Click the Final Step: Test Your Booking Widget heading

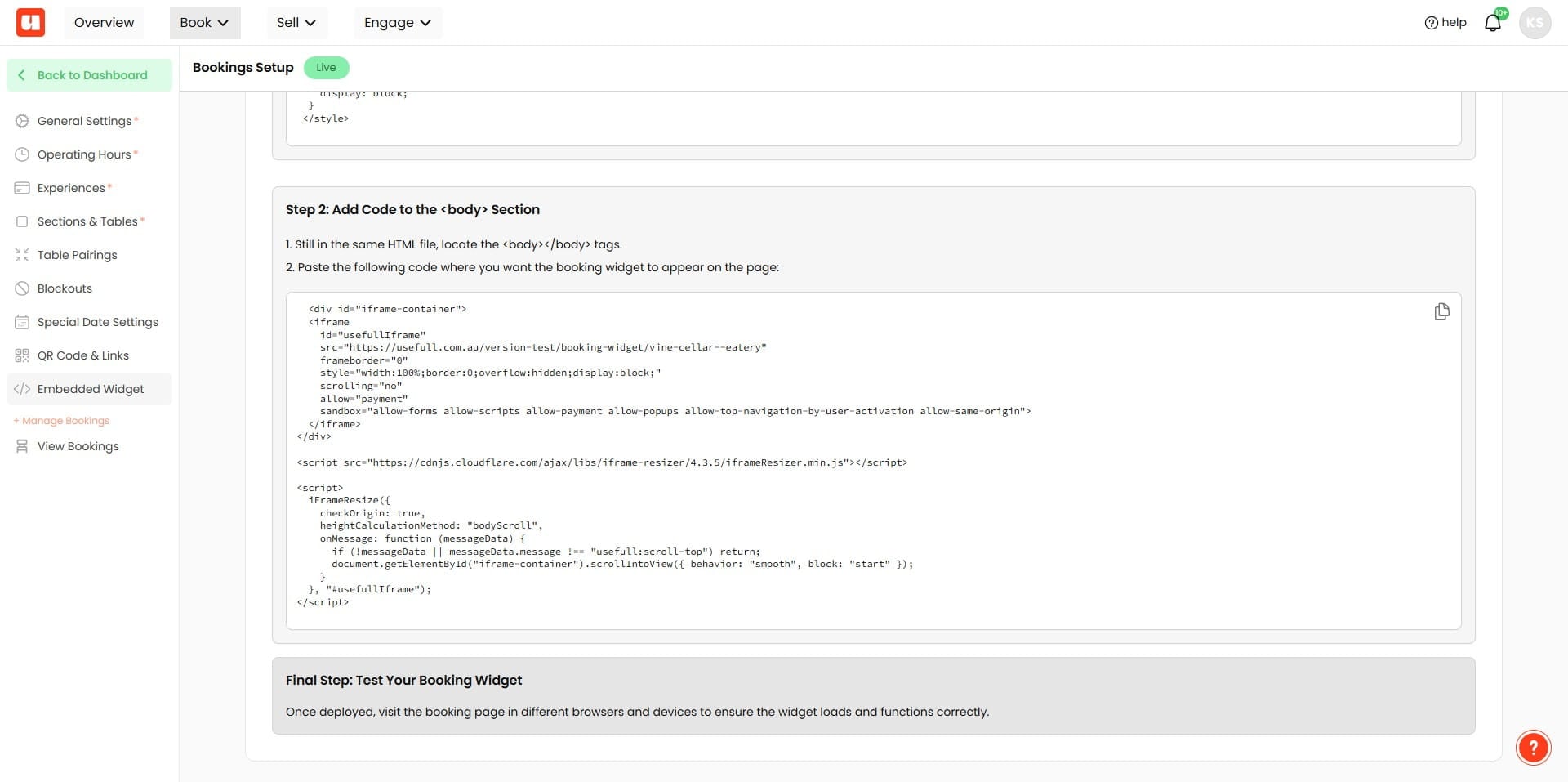coord(403,681)
